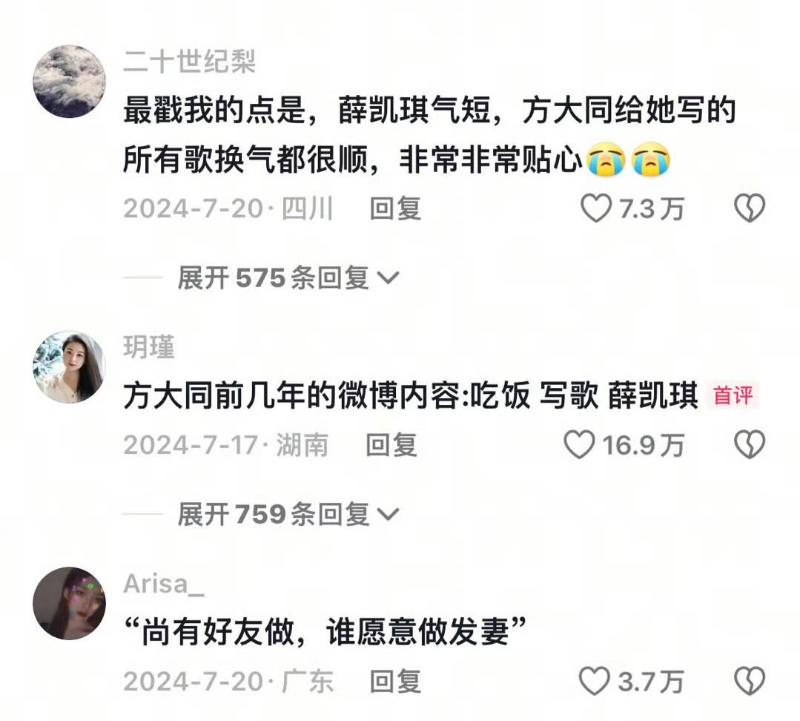The width and height of the screenshot is (800, 721).
Task: Tap the 首评 badge on 玥瑾's comment
Action: 733,395
